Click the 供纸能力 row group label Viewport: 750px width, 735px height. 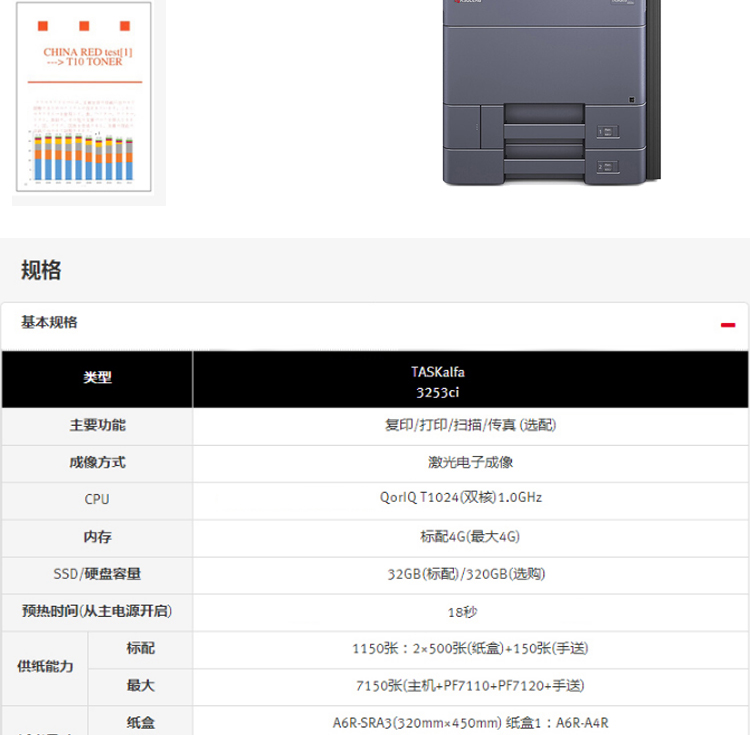(45, 667)
